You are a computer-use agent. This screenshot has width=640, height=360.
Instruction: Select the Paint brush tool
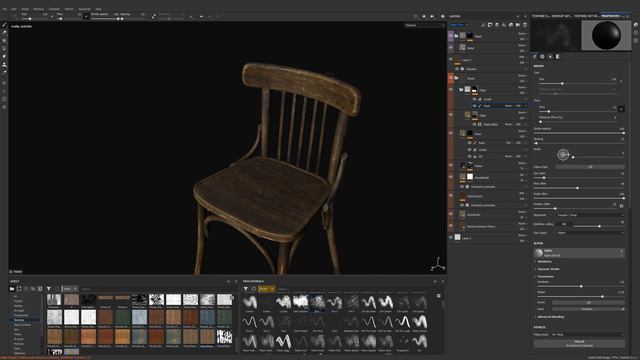click(x=4, y=24)
